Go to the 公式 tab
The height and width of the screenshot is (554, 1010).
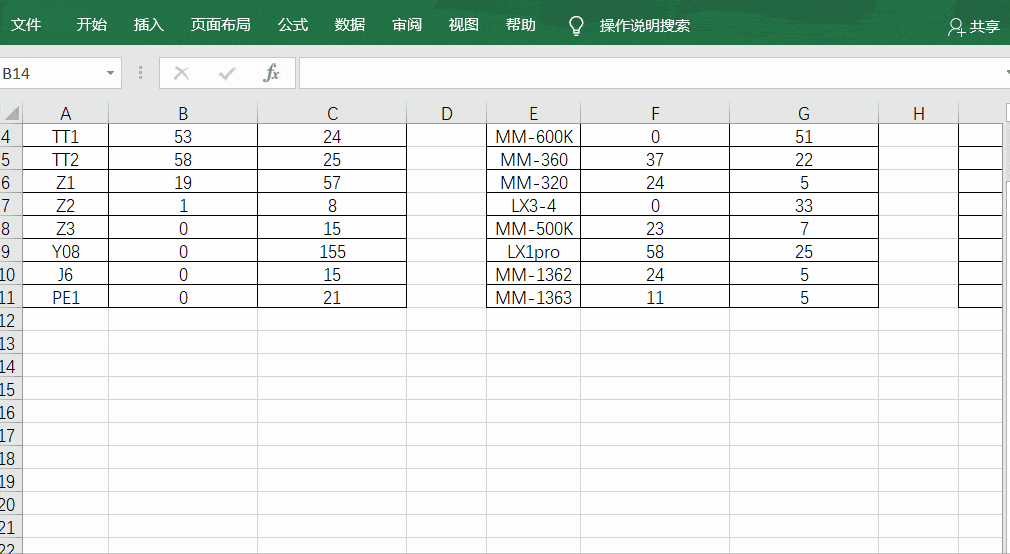293,25
